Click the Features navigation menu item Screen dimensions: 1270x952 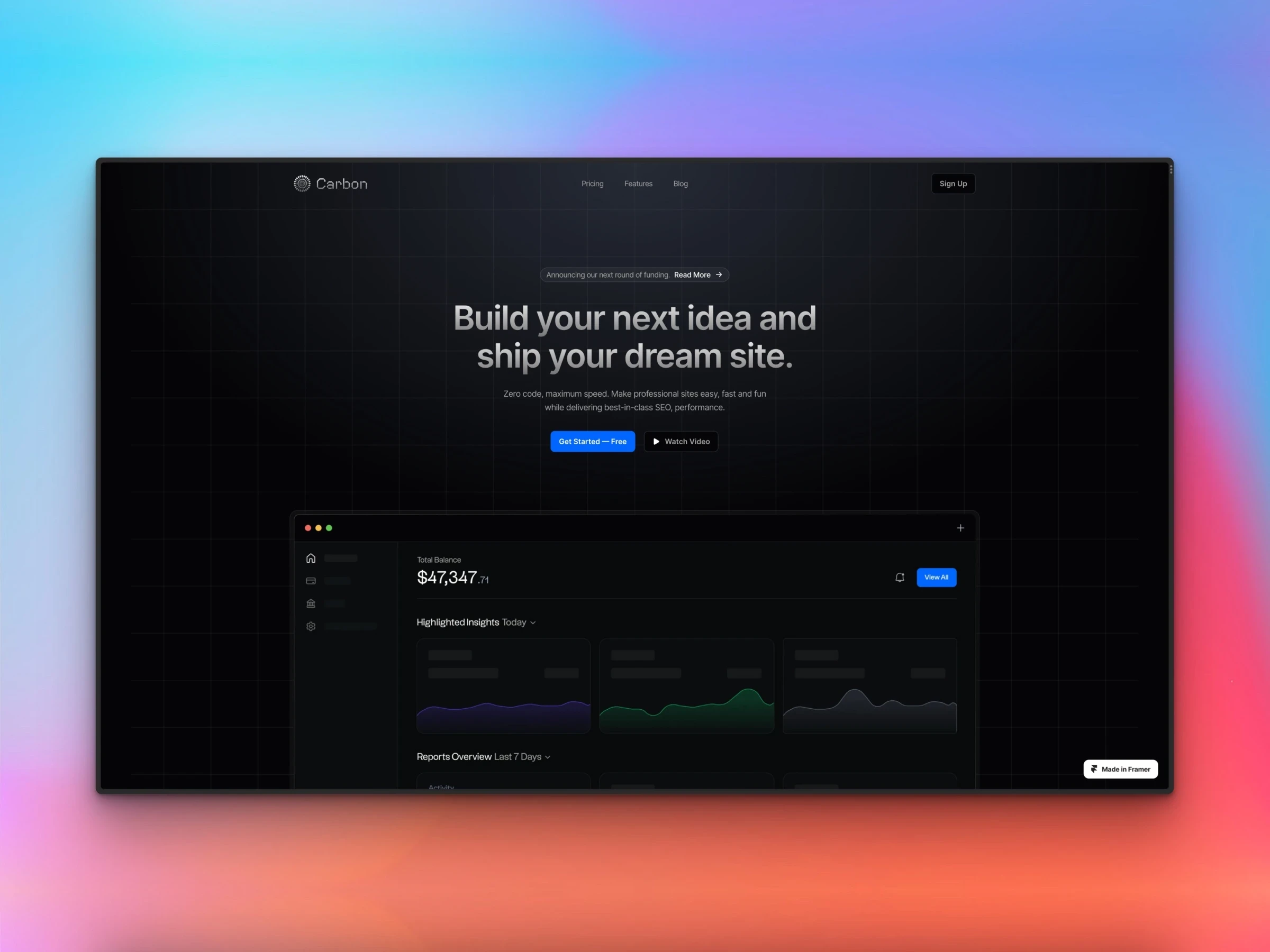pos(637,184)
